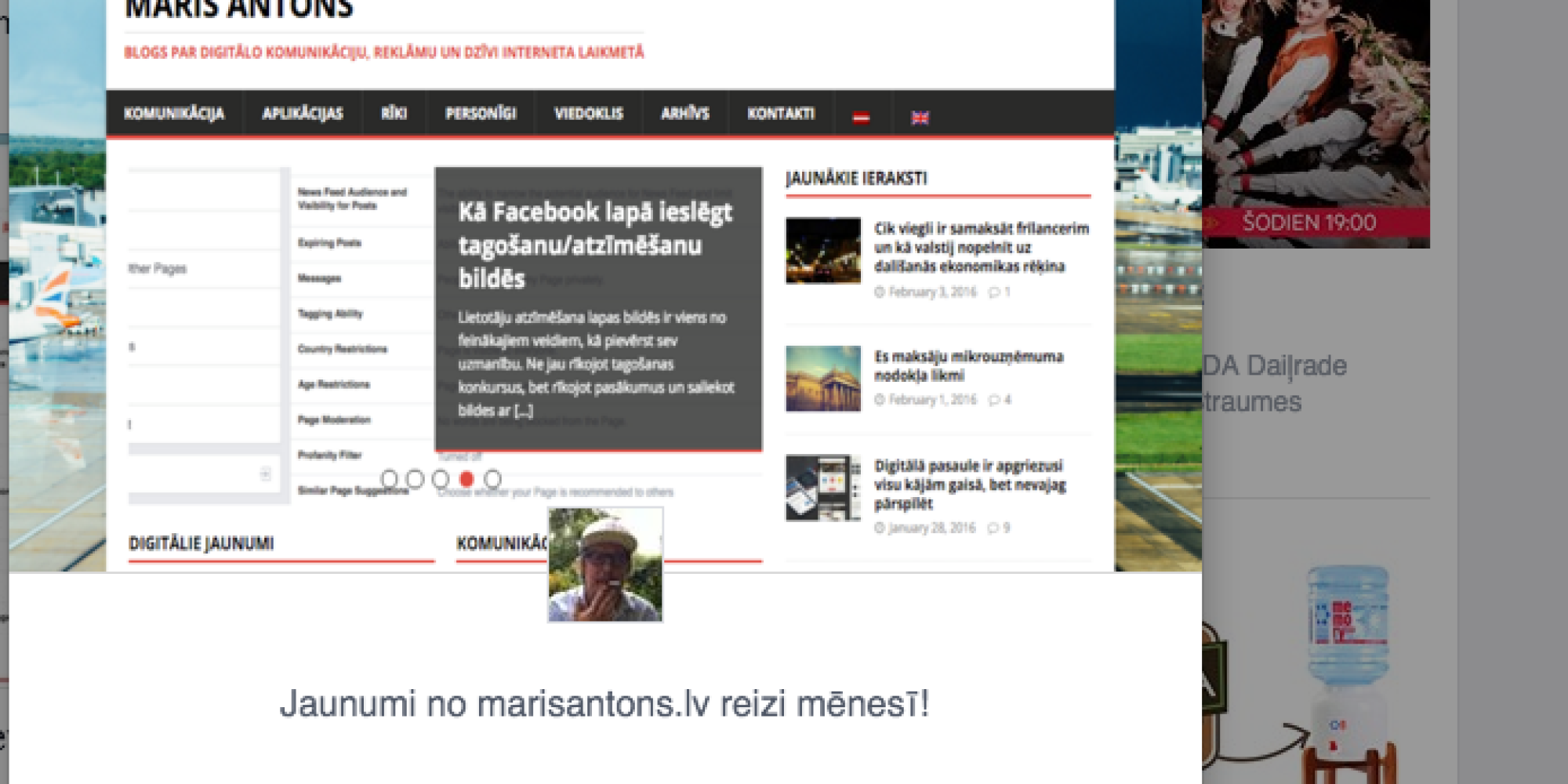The height and width of the screenshot is (784, 1568).
Task: Click the comment icon next to January 28, 2016
Action: pos(993,528)
